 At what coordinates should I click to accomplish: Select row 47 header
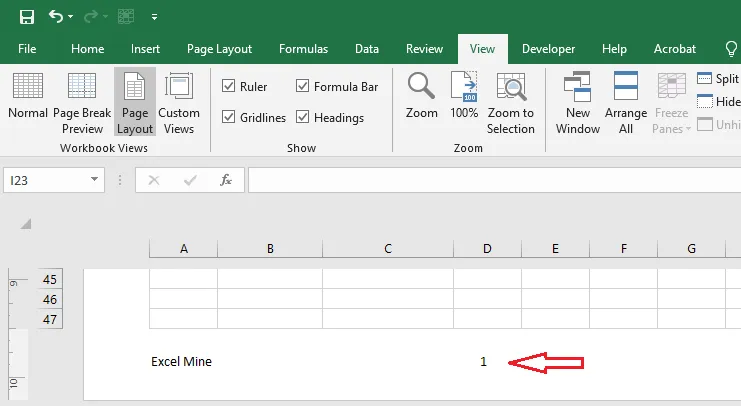tap(50, 319)
